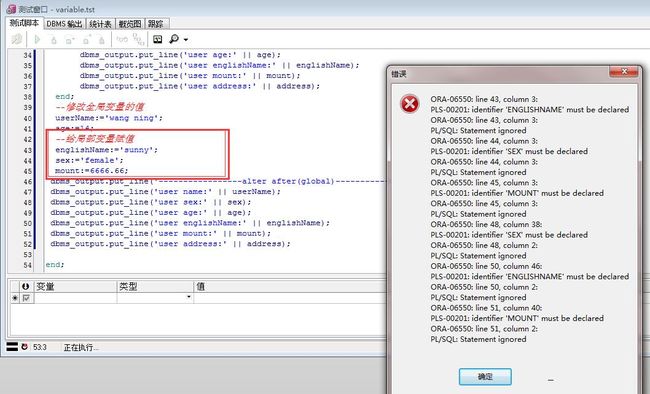Click comment 修改全局变量的值 on line 39
Viewport: 650px width, 394px height.
tap(99, 107)
